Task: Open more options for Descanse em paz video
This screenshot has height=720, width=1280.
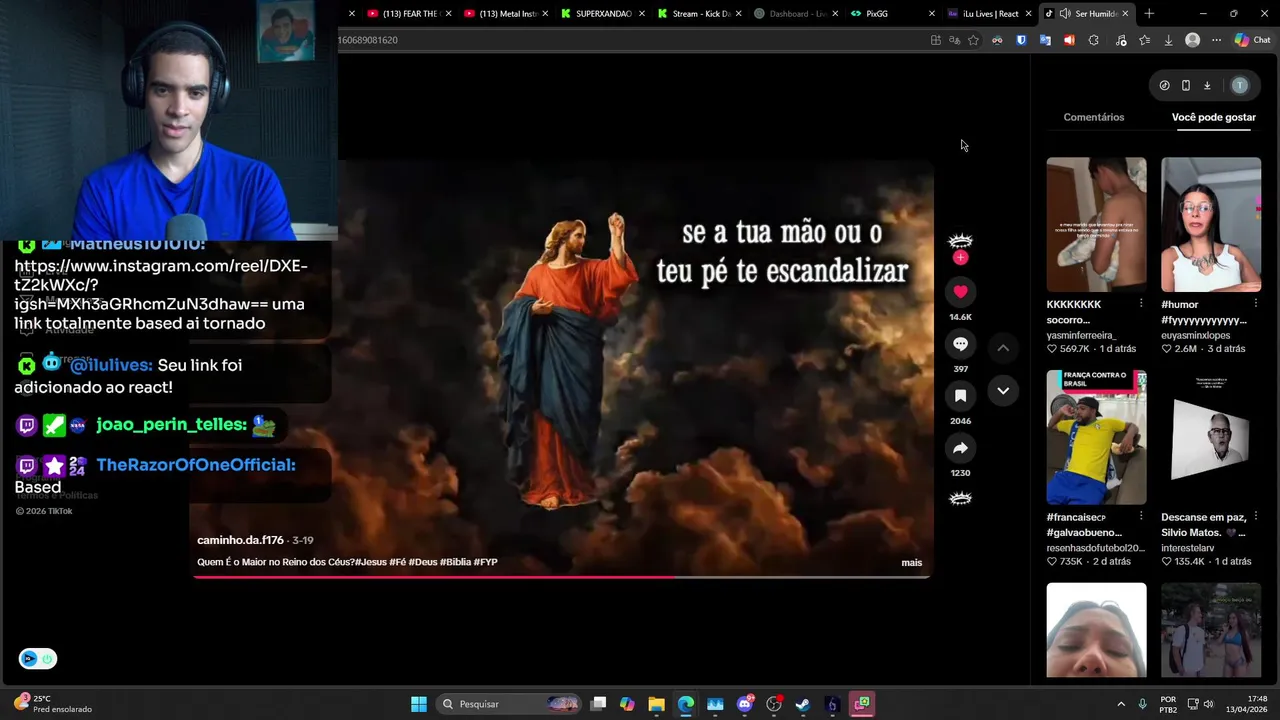Action: [x=1256, y=516]
